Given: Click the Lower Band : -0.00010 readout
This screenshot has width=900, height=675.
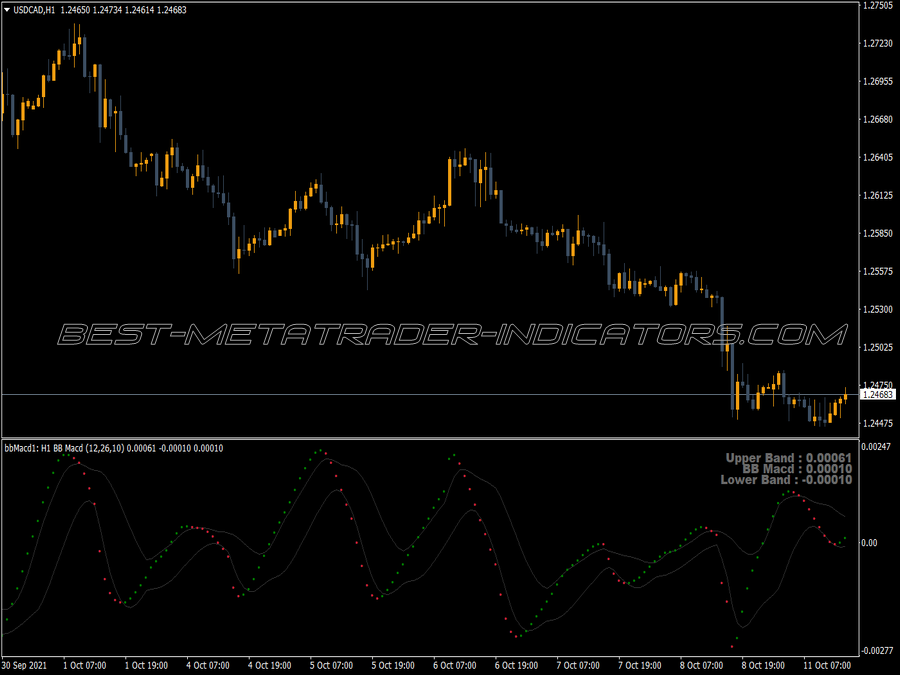Looking at the screenshot, I should pyautogui.click(x=786, y=480).
